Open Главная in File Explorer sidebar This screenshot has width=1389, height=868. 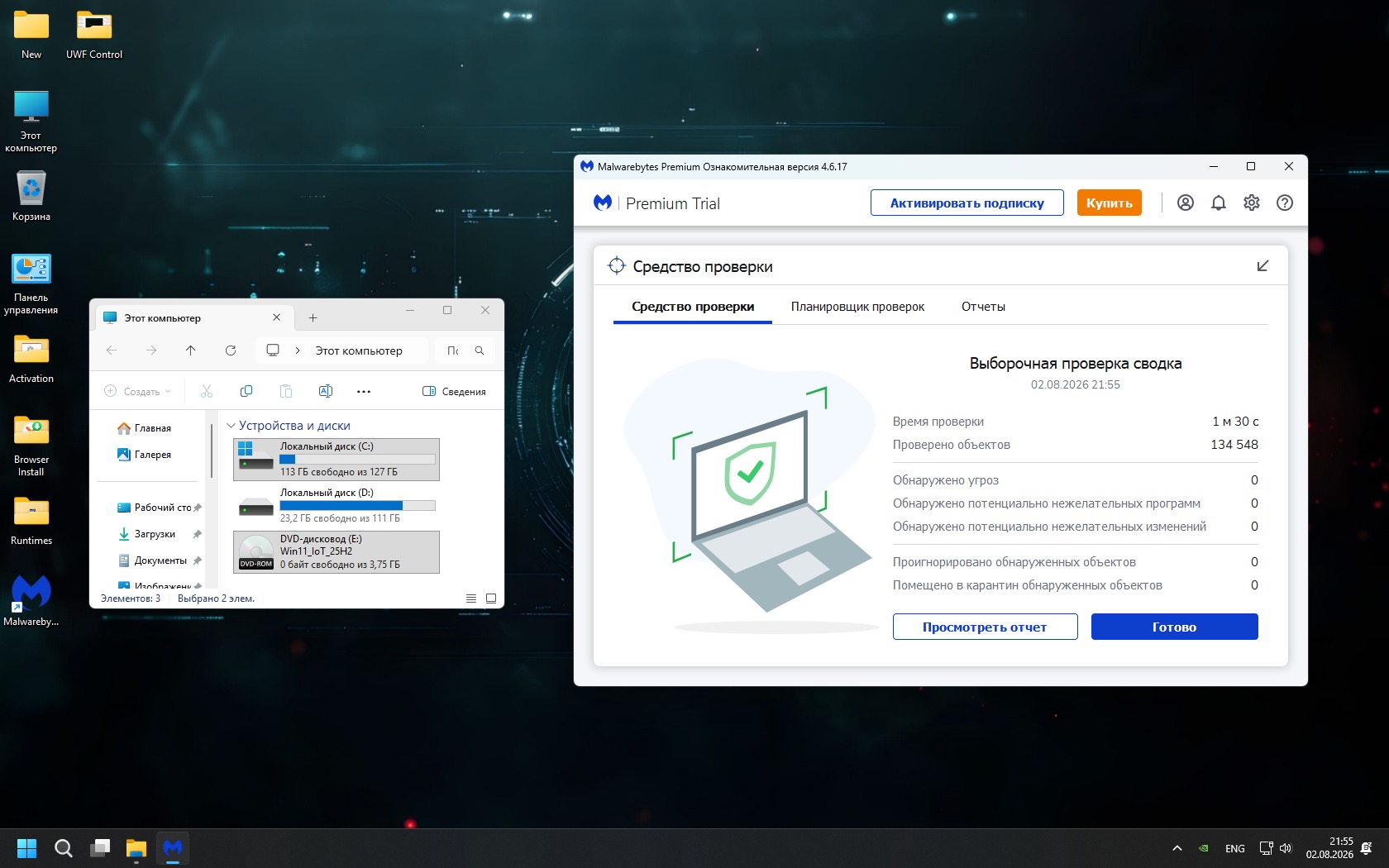(145, 428)
